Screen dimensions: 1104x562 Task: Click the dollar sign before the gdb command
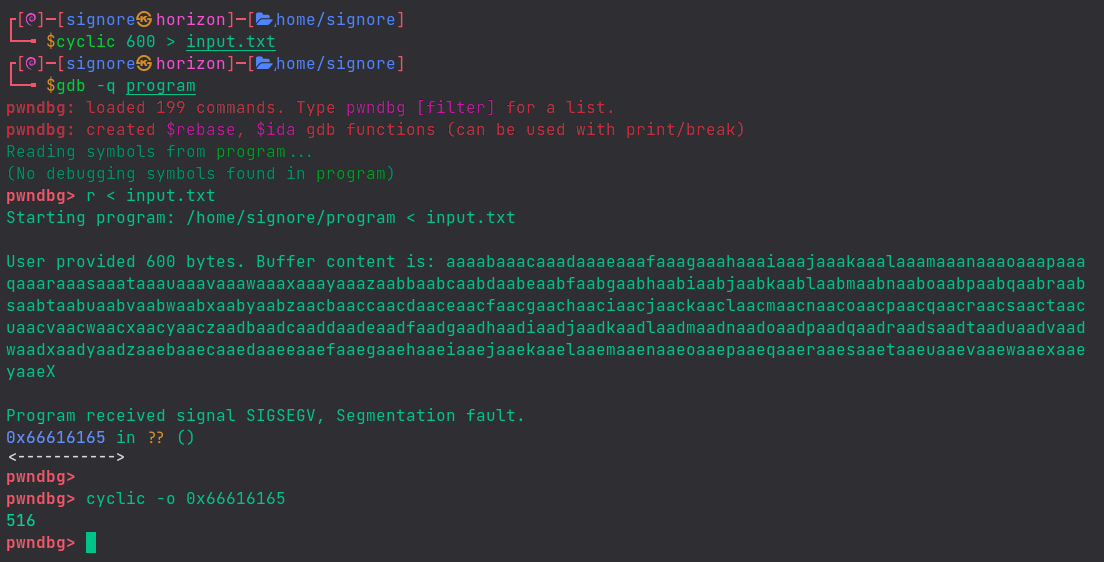click(51, 86)
